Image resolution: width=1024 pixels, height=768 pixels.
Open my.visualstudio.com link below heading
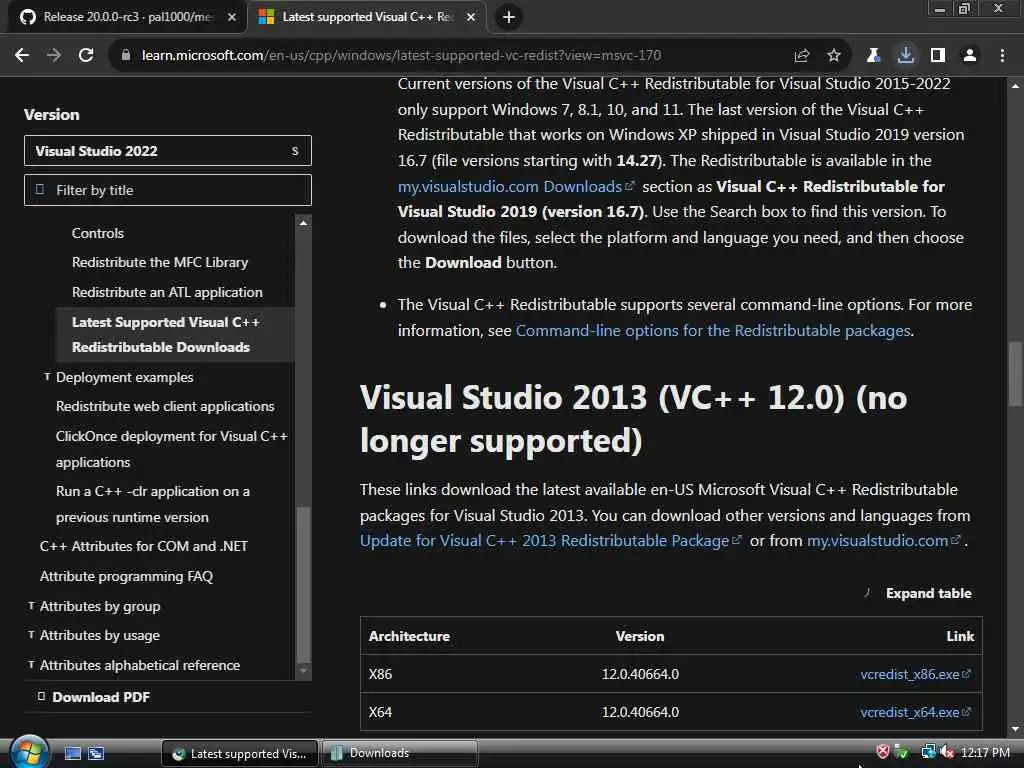click(x=884, y=541)
